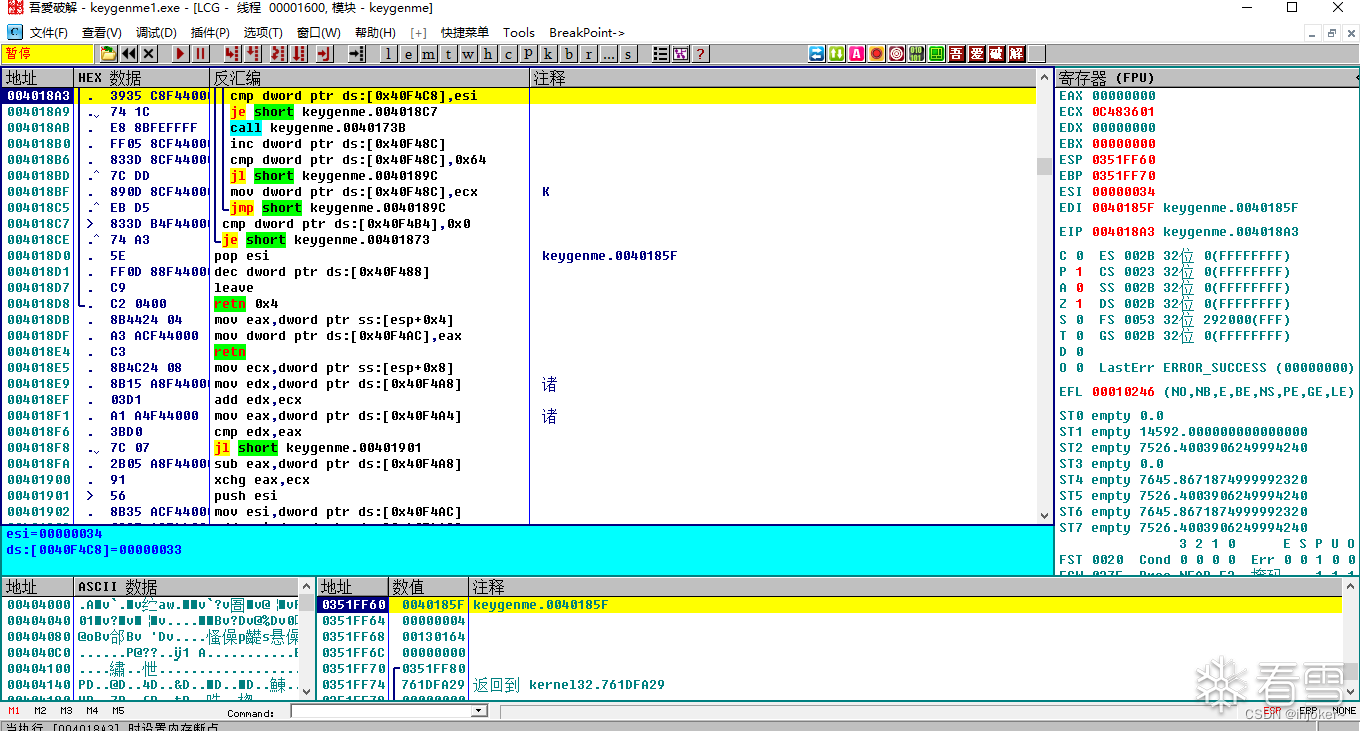
Task: Click the ASCII 数据 dump column header
Action: coord(187,587)
